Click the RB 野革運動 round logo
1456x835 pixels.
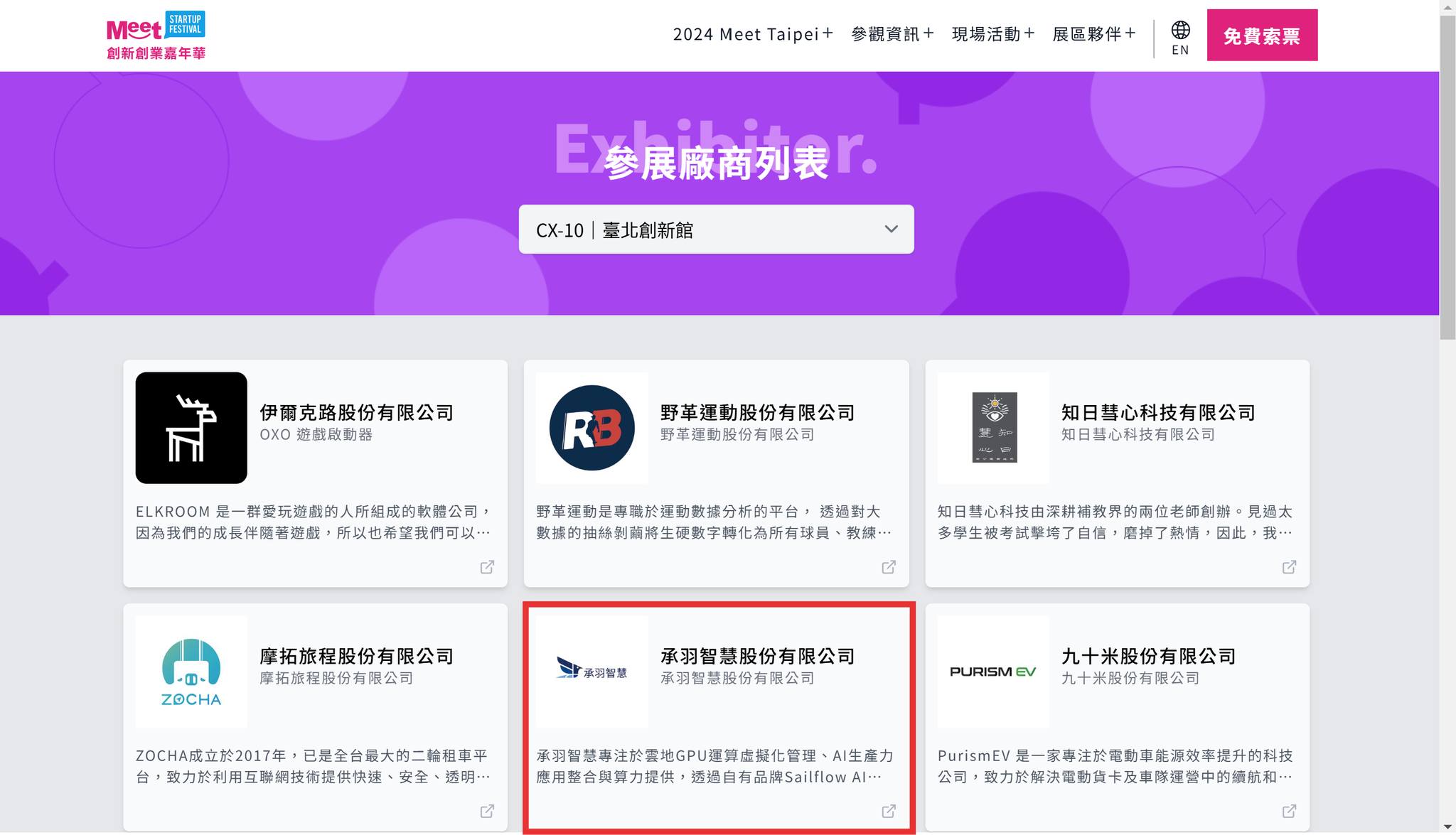(592, 428)
